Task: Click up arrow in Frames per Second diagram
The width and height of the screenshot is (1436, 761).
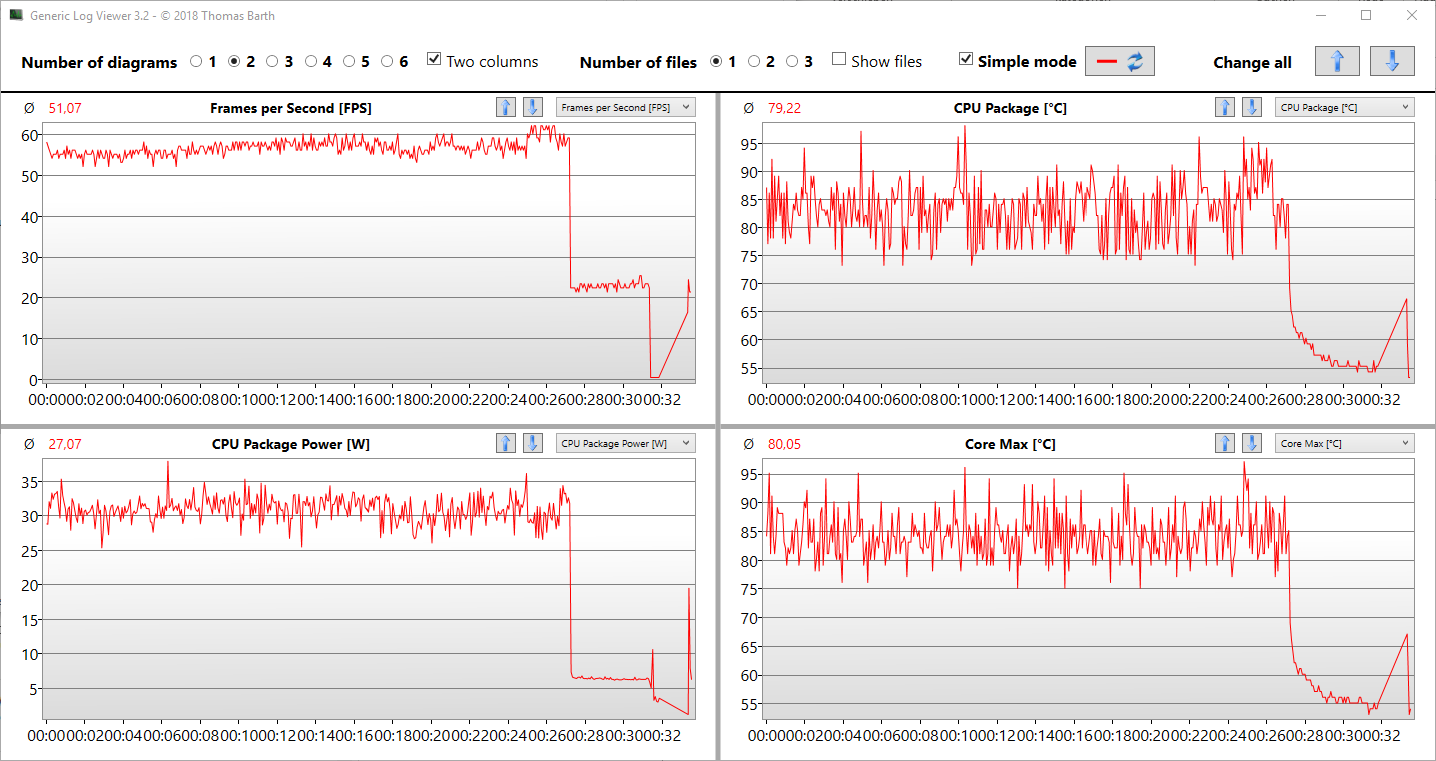Action: tap(506, 107)
